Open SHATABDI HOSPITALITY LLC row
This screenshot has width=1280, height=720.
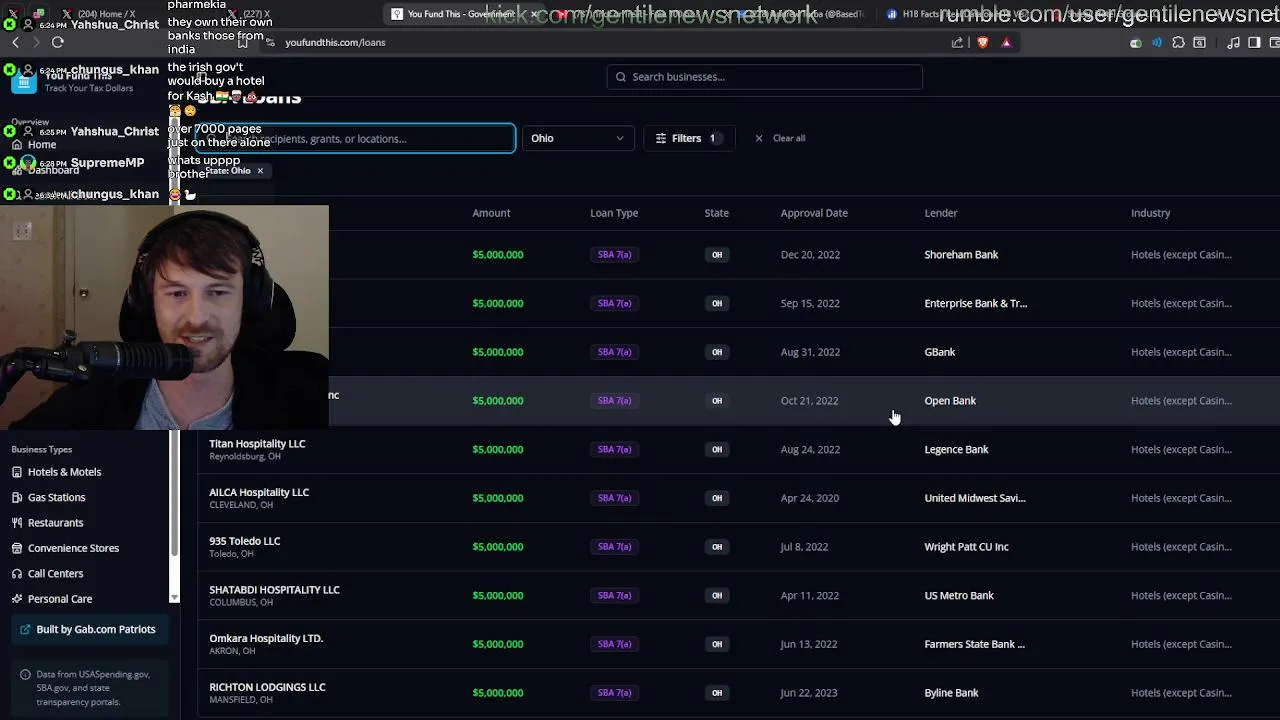click(739, 595)
